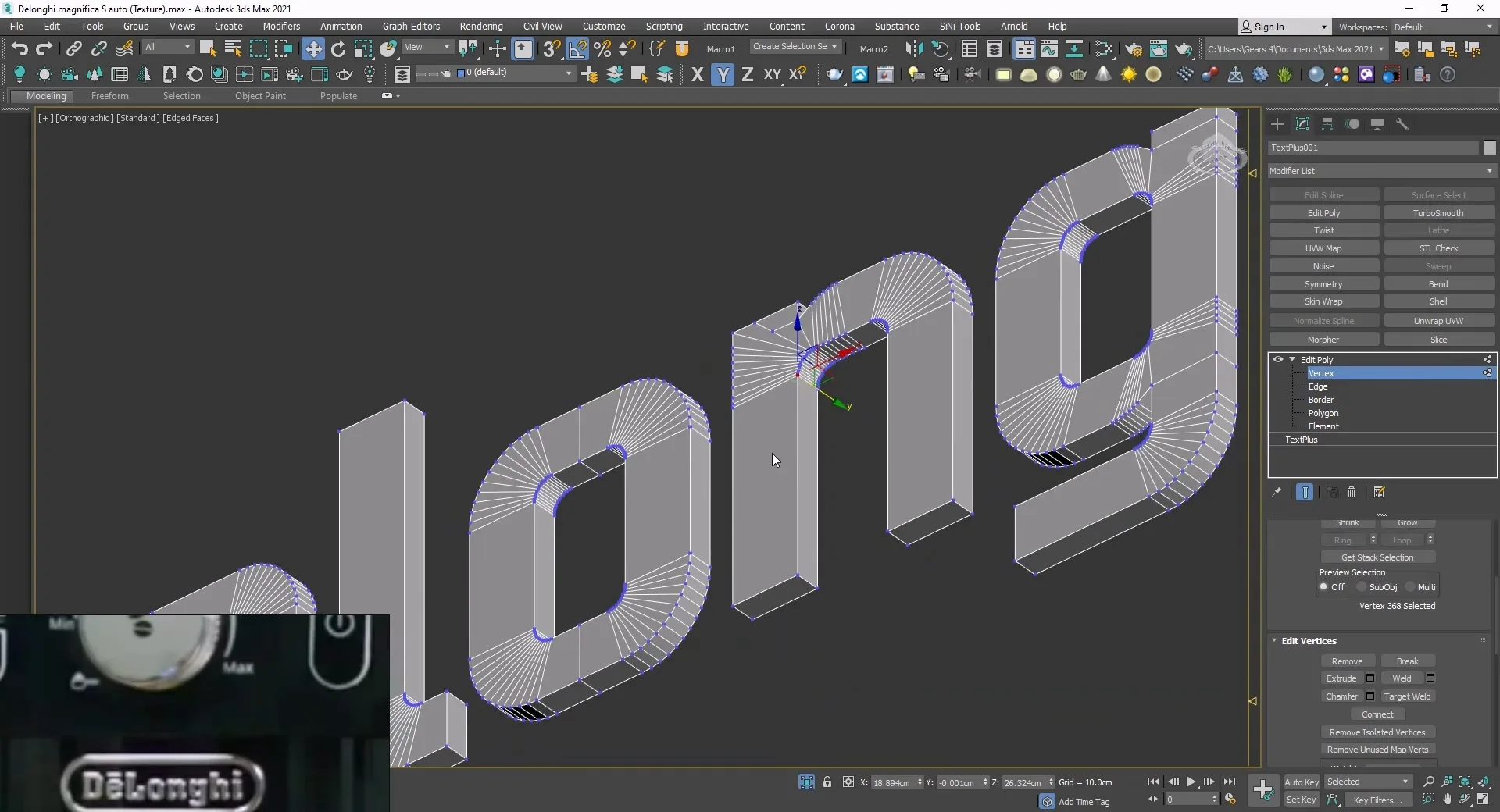Toggle Angle Snap on toolbar
1500x812 pixels.
click(x=577, y=48)
